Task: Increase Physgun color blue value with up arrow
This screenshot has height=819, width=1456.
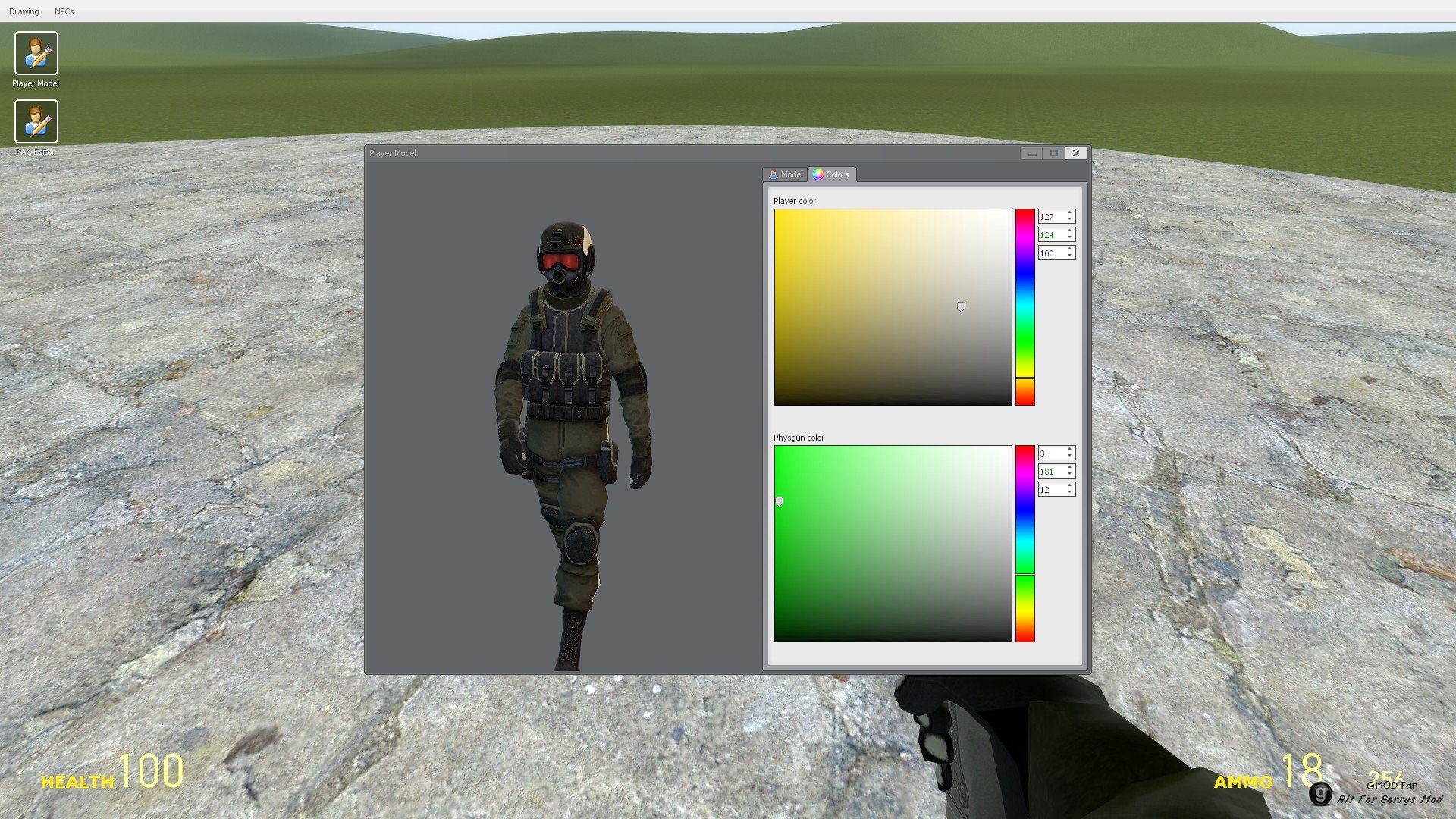Action: pyautogui.click(x=1070, y=486)
